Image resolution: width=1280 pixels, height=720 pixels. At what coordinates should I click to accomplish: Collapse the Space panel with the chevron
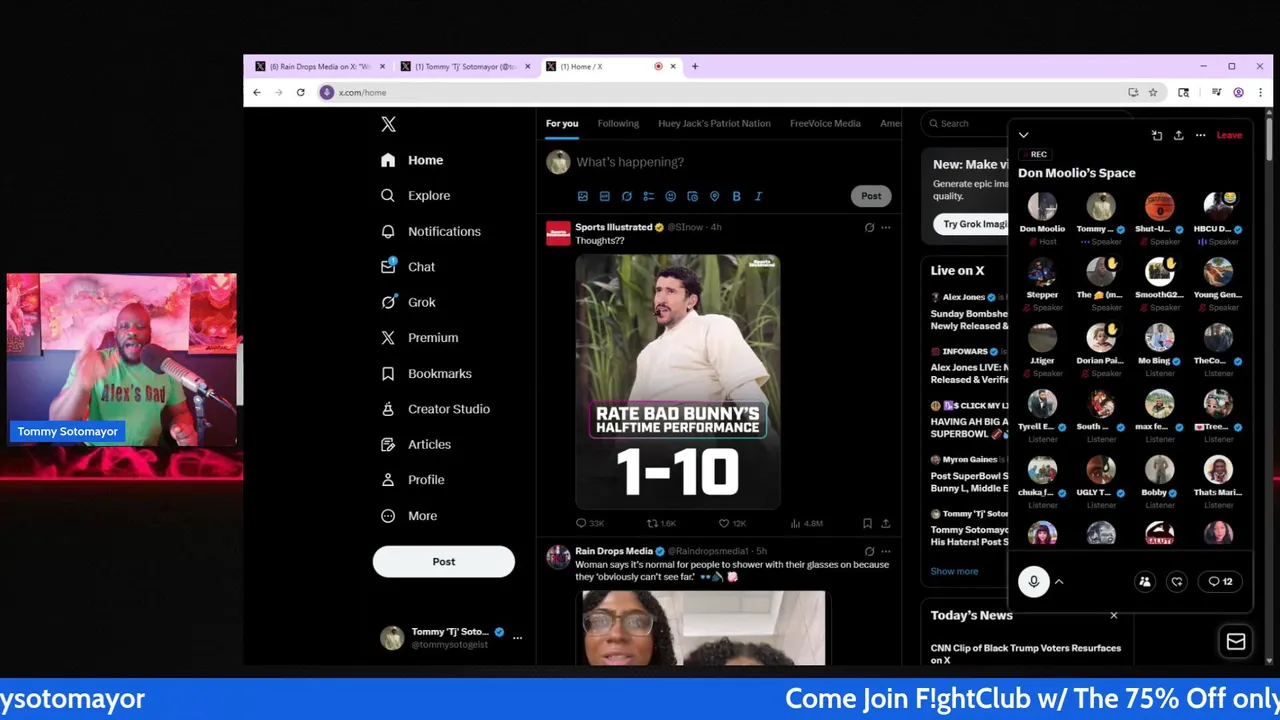1023,135
